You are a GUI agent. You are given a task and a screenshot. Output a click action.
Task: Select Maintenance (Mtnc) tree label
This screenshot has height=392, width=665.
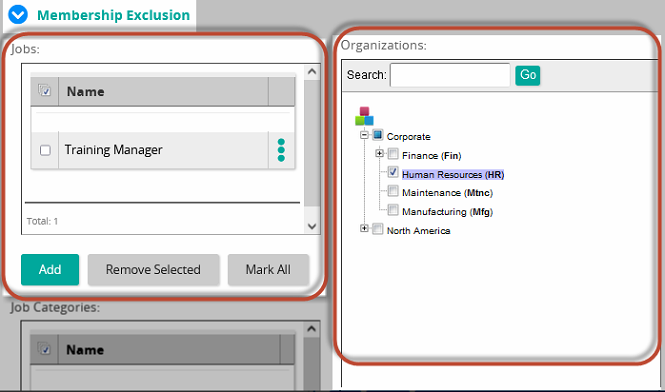447,193
